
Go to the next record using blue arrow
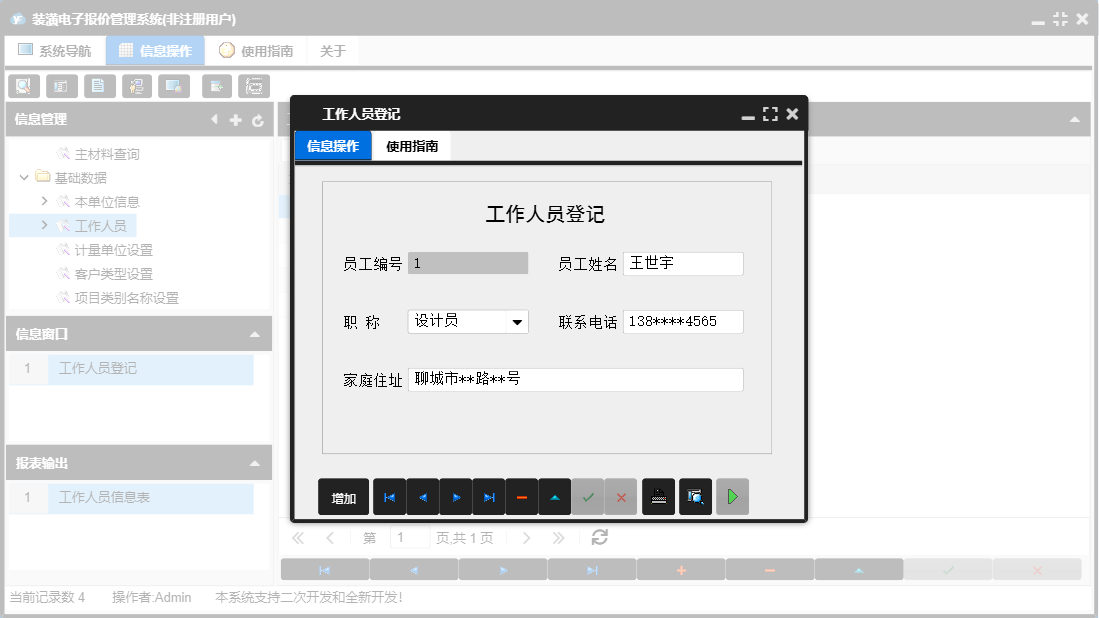(x=456, y=497)
